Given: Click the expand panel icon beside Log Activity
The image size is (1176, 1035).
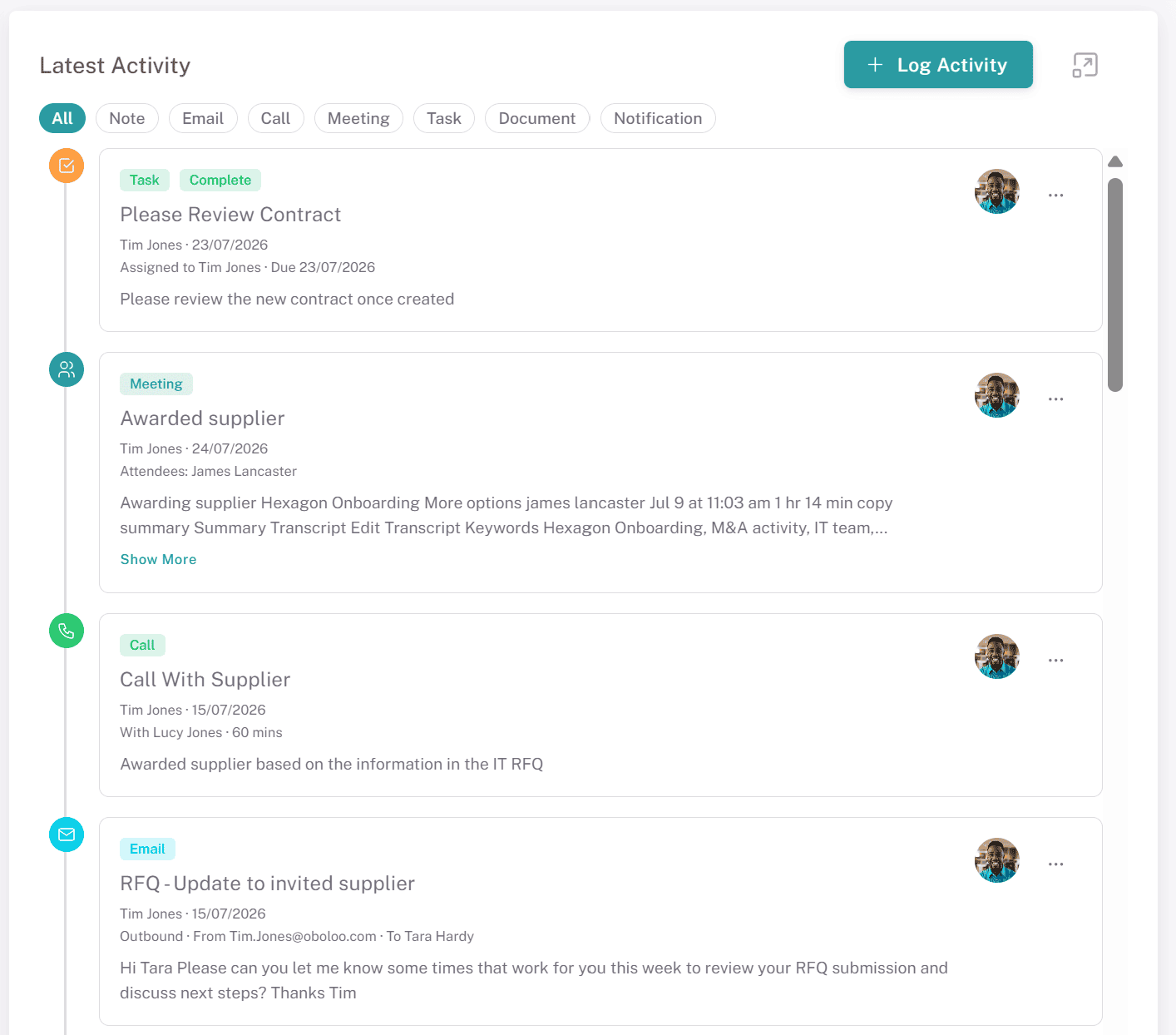Looking at the screenshot, I should pyautogui.click(x=1085, y=65).
